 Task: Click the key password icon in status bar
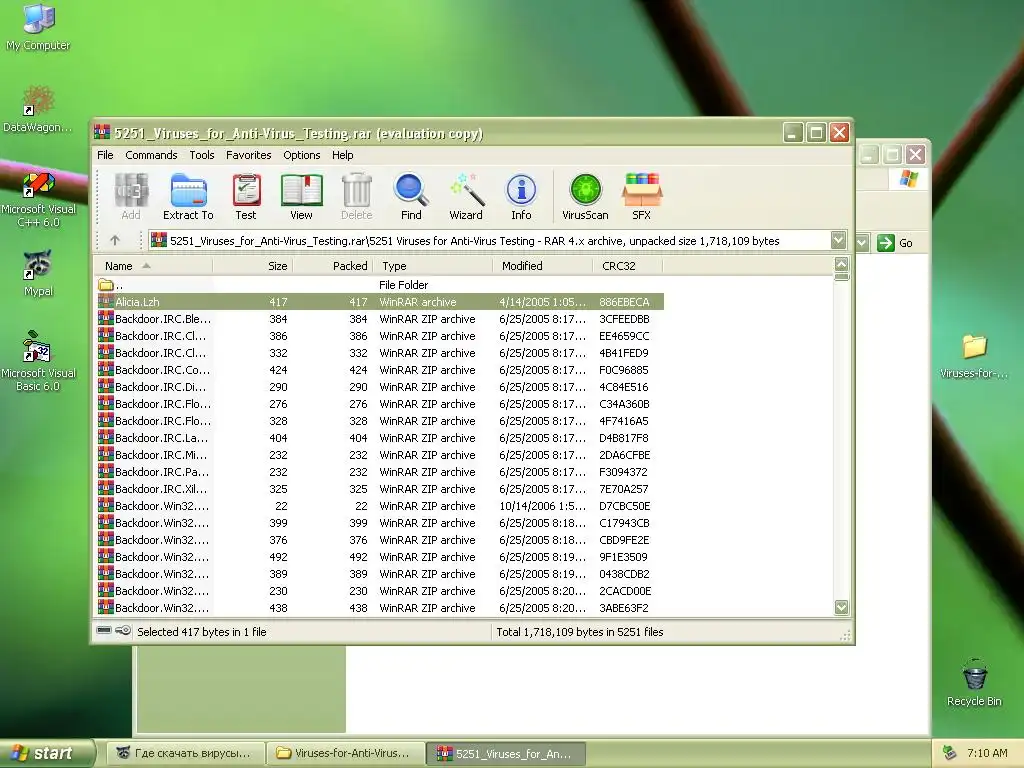(123, 631)
